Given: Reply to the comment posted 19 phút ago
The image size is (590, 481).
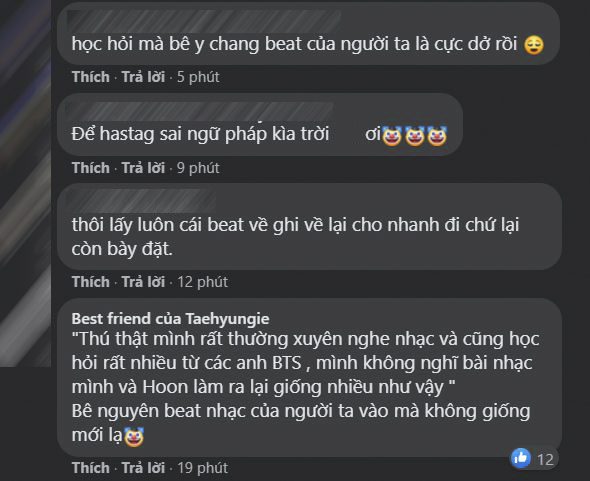Looking at the screenshot, I should pos(143,468).
